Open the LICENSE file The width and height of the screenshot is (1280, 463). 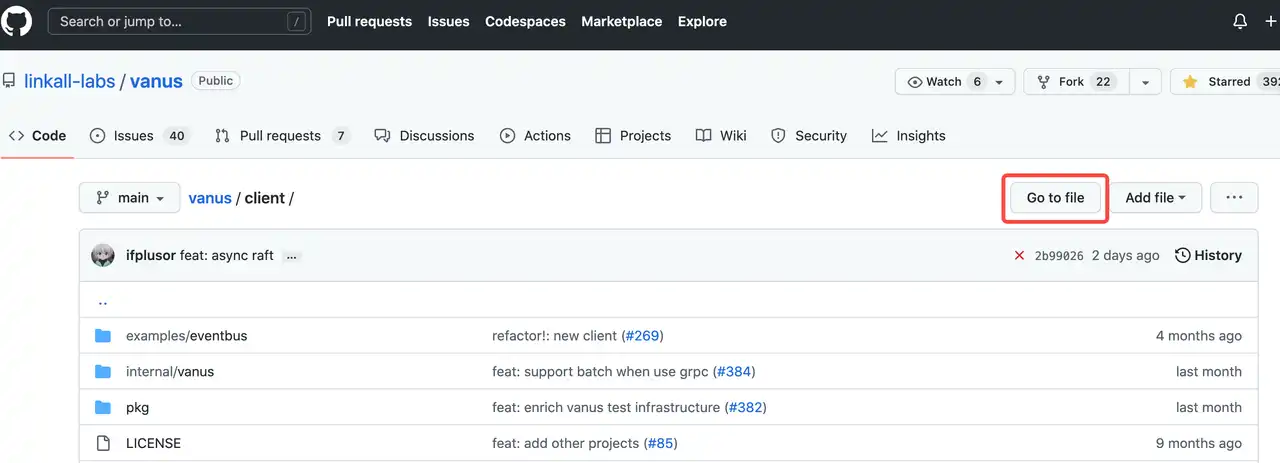coord(153,443)
